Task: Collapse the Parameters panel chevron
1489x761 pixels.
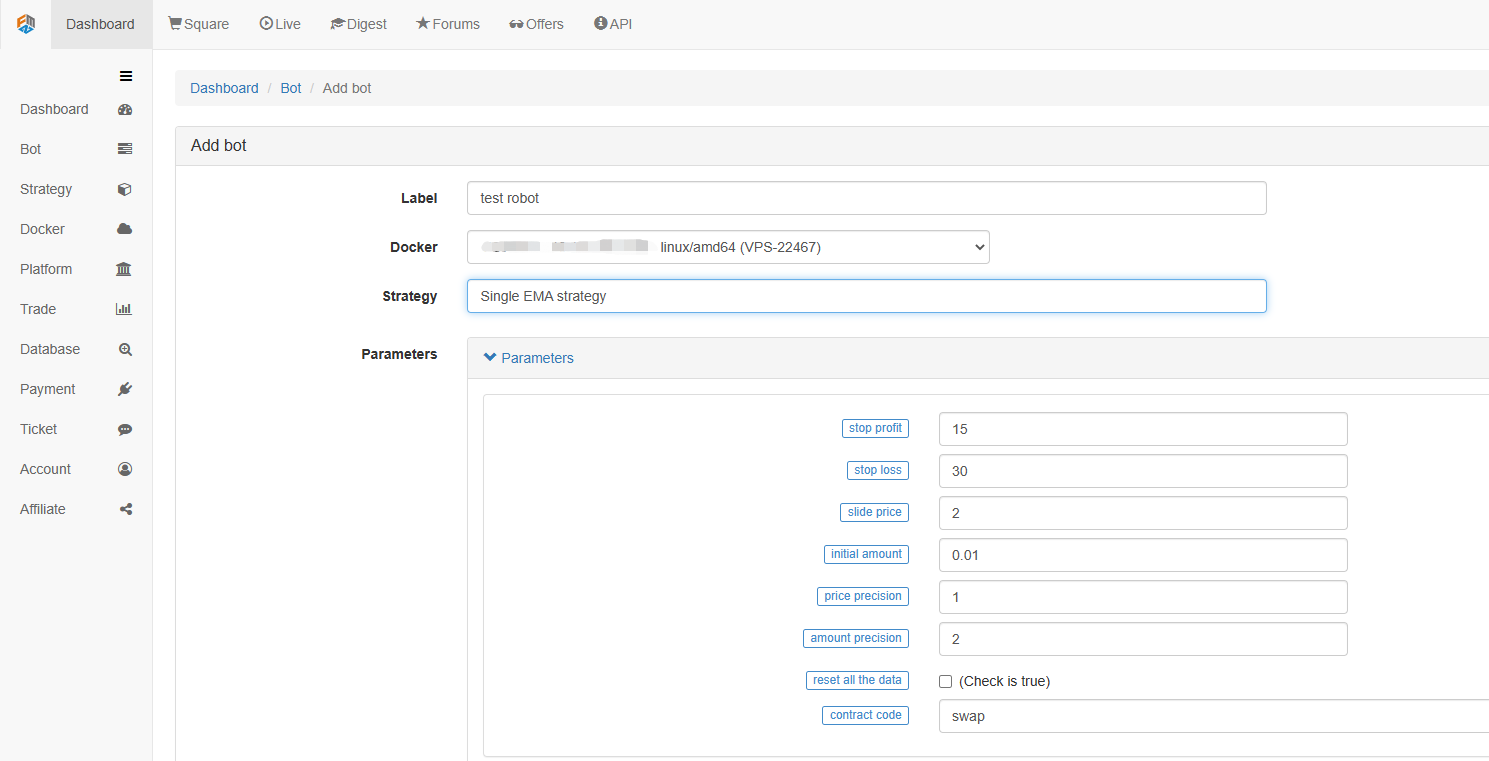Action: pos(490,358)
